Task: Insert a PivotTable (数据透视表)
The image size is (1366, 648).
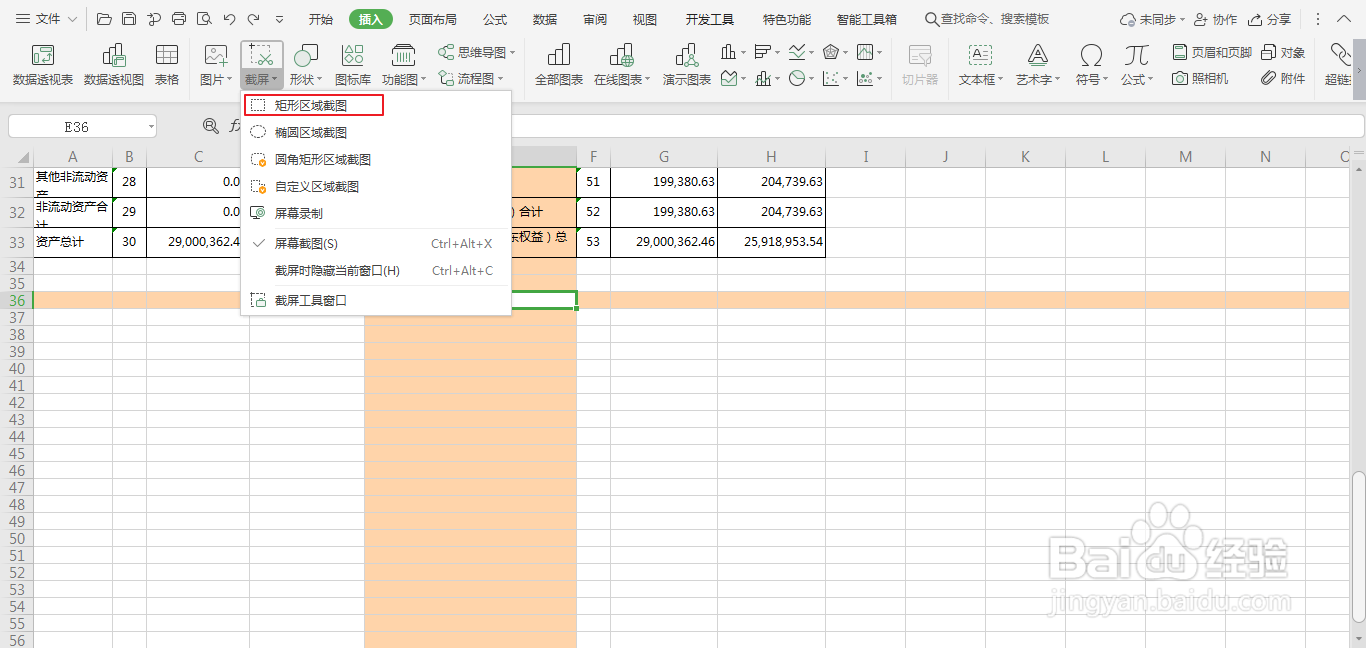Action: [x=43, y=64]
